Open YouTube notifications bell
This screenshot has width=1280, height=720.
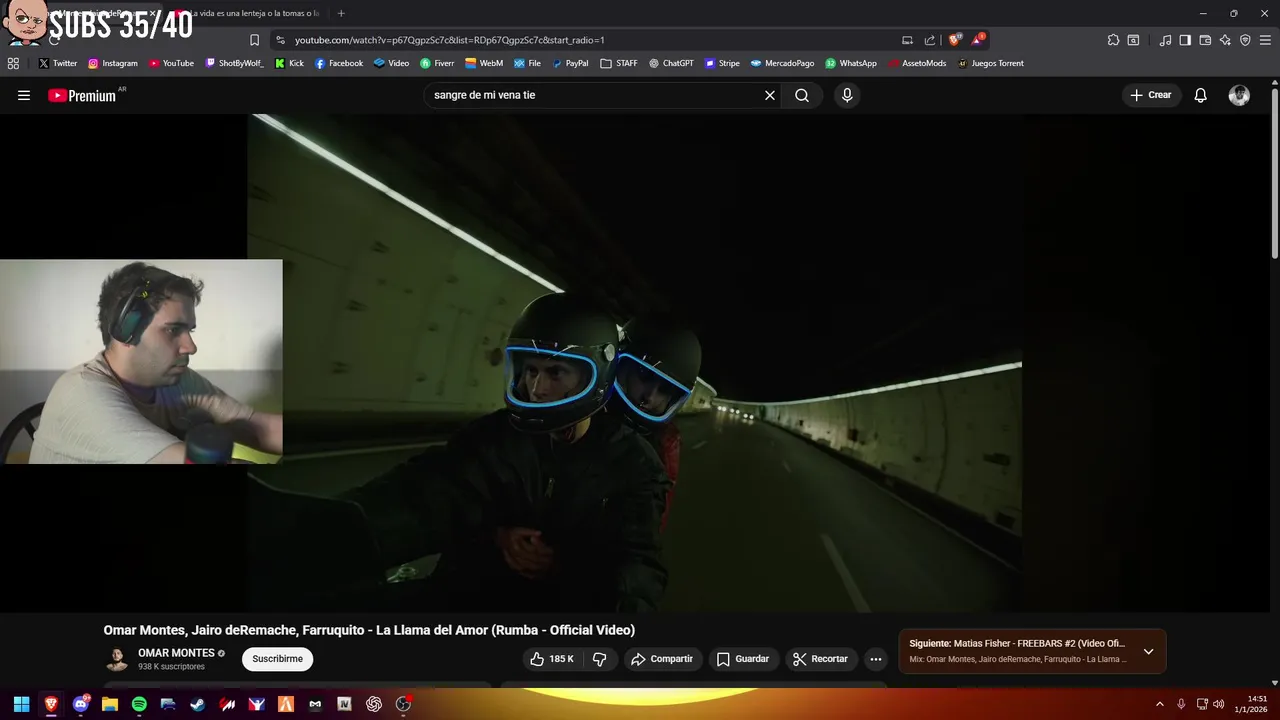(x=1201, y=95)
